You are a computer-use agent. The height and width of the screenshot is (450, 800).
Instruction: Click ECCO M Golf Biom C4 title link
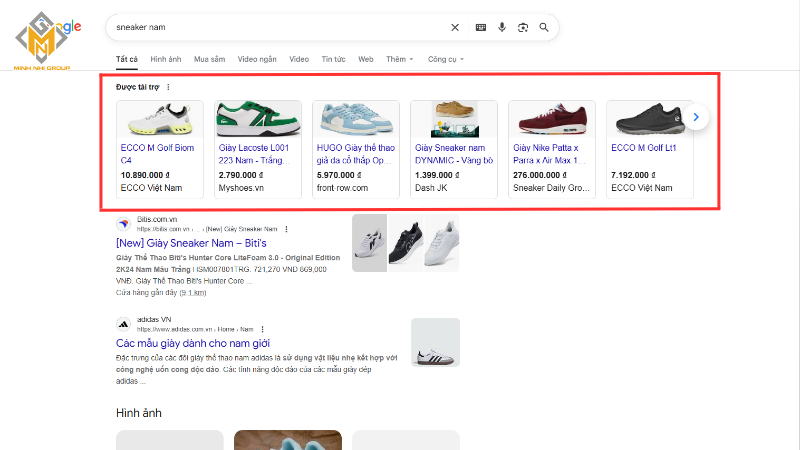pyautogui.click(x=157, y=154)
